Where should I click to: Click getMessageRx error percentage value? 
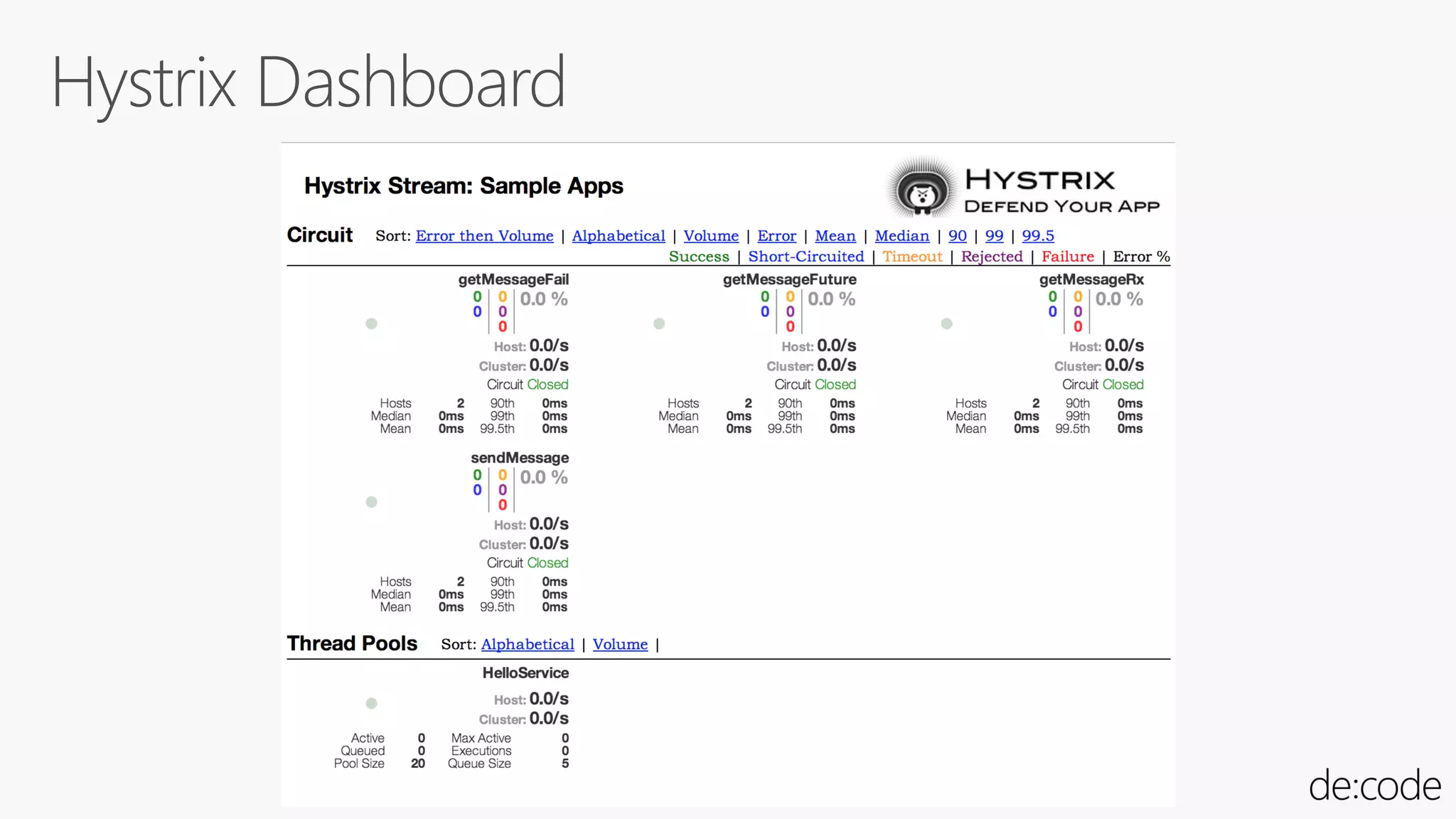1118,299
